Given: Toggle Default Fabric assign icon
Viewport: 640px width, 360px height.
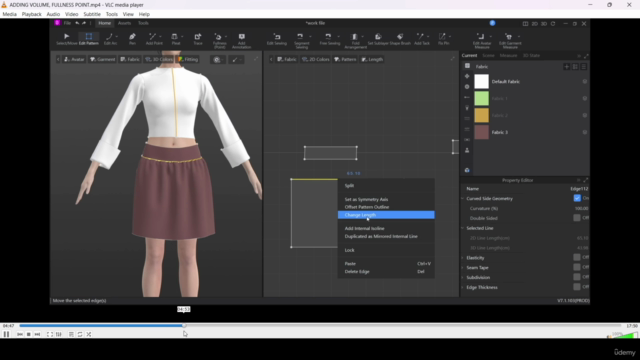Looking at the screenshot, I should [x=584, y=82].
